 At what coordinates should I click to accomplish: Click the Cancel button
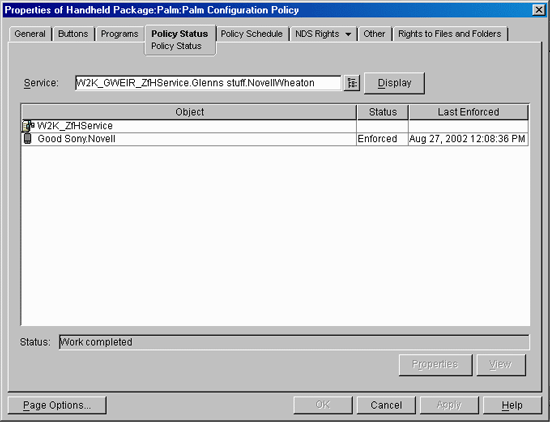pyautogui.click(x=386, y=405)
